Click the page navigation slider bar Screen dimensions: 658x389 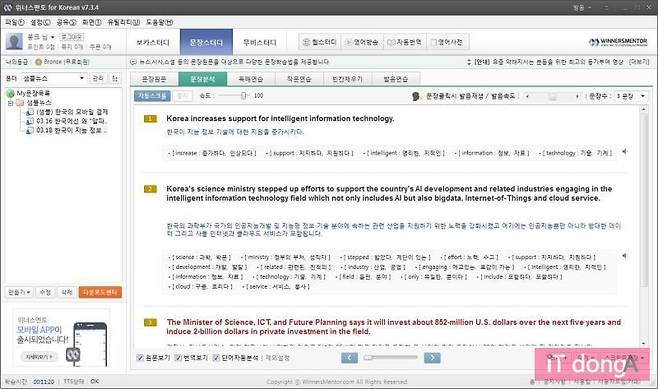point(391,358)
